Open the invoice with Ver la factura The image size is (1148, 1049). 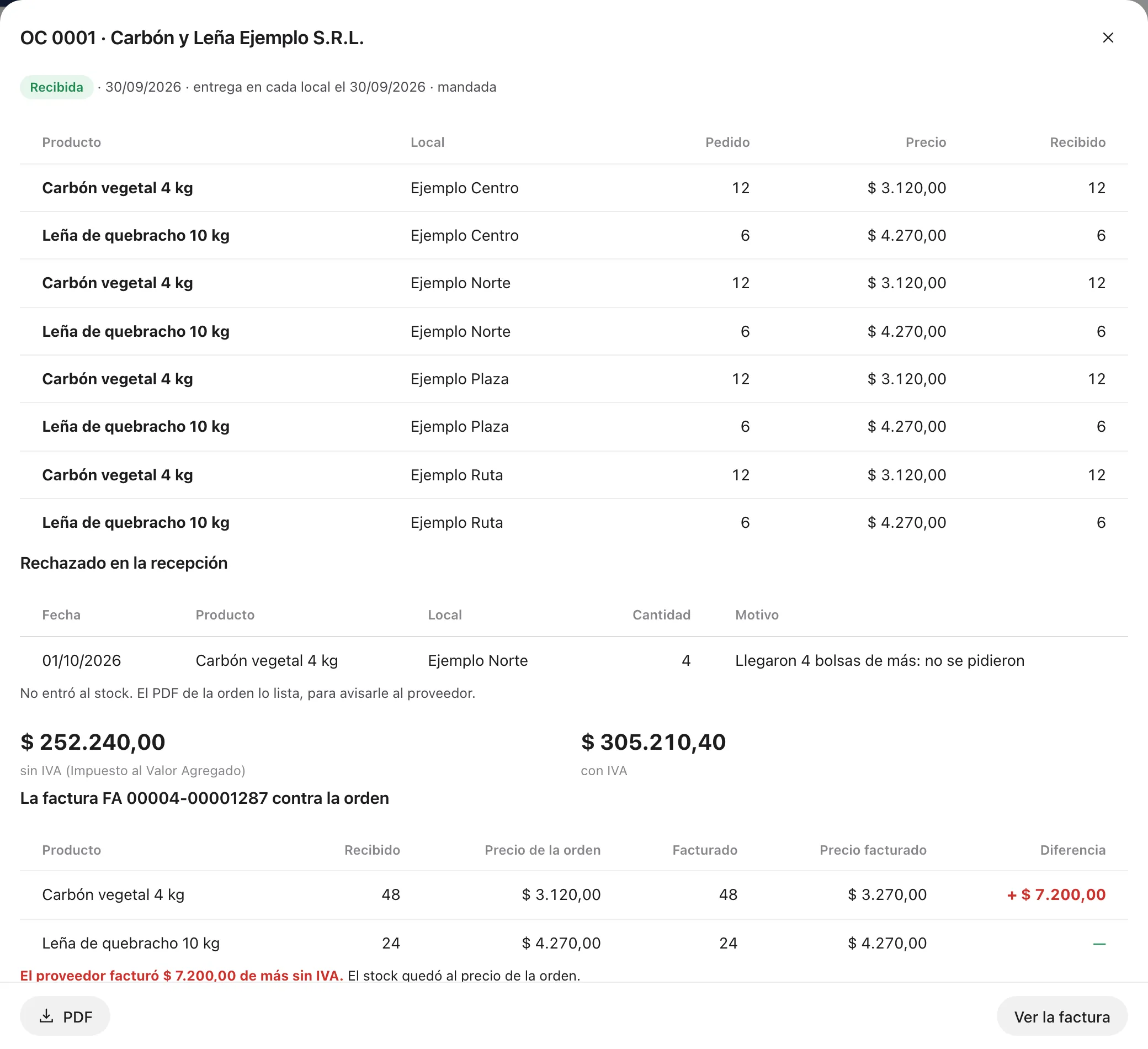click(x=1061, y=1016)
